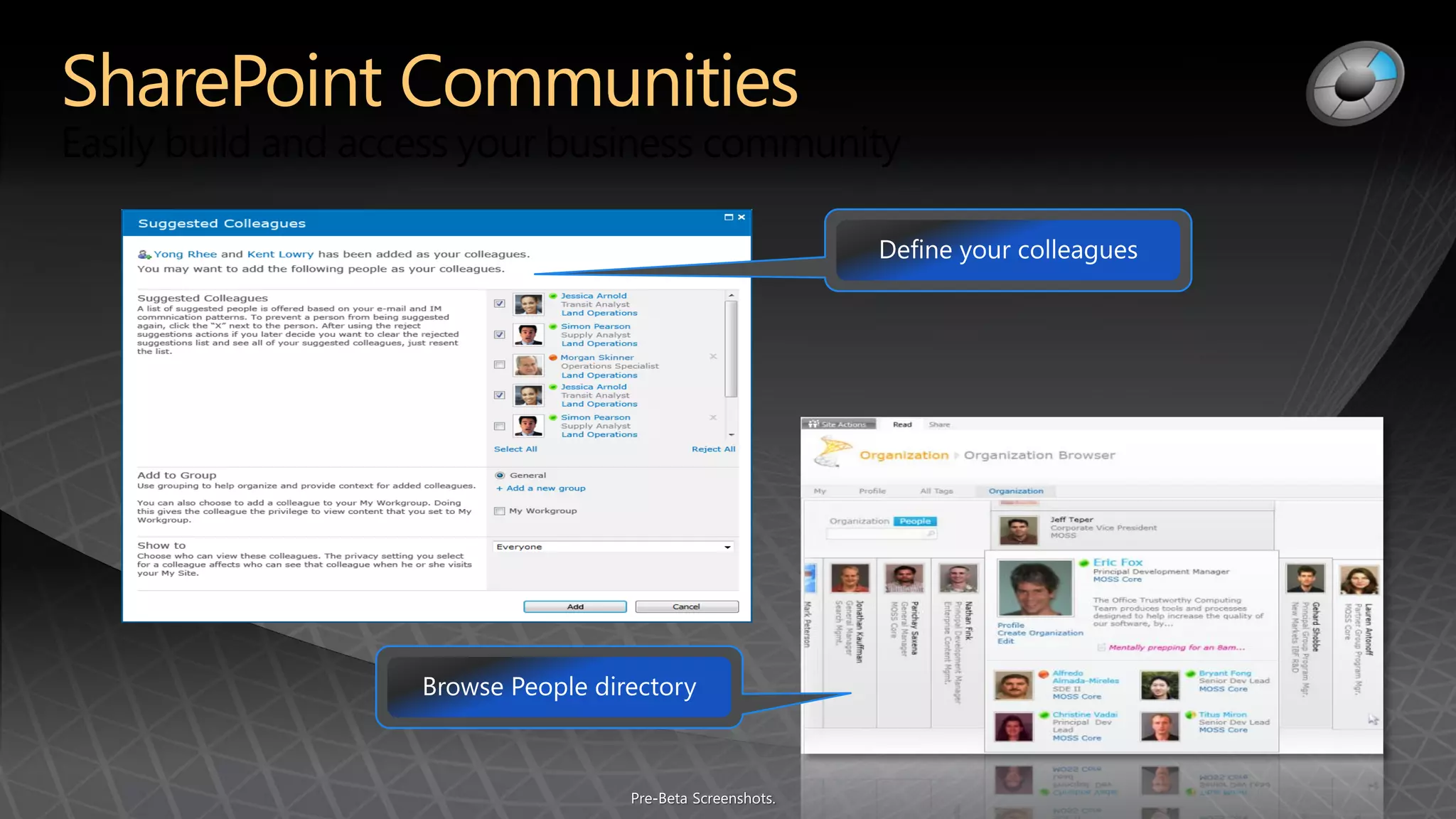Viewport: 1456px width, 819px height.
Task: Click the status note icon before 'Mentally prepping'
Action: (x=1101, y=648)
